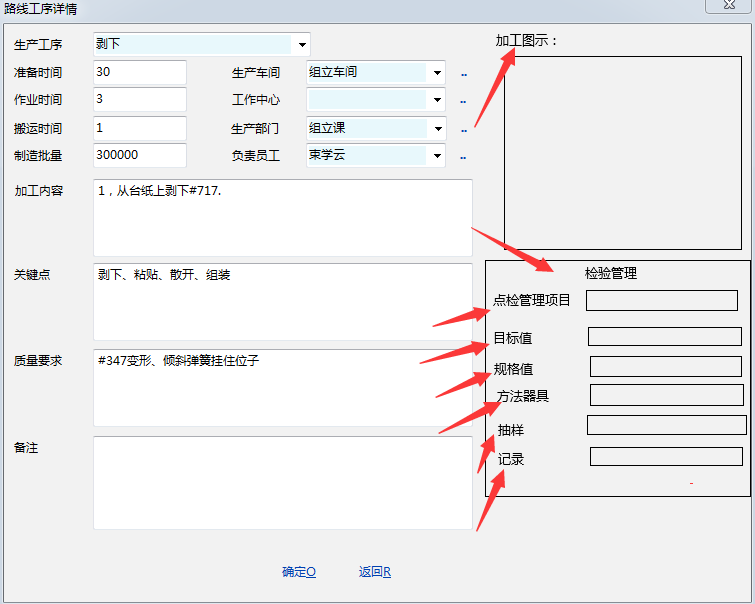The width and height of the screenshot is (755, 604).
Task: Open the 生产车间 dropdown list
Action: pyautogui.click(x=437, y=73)
